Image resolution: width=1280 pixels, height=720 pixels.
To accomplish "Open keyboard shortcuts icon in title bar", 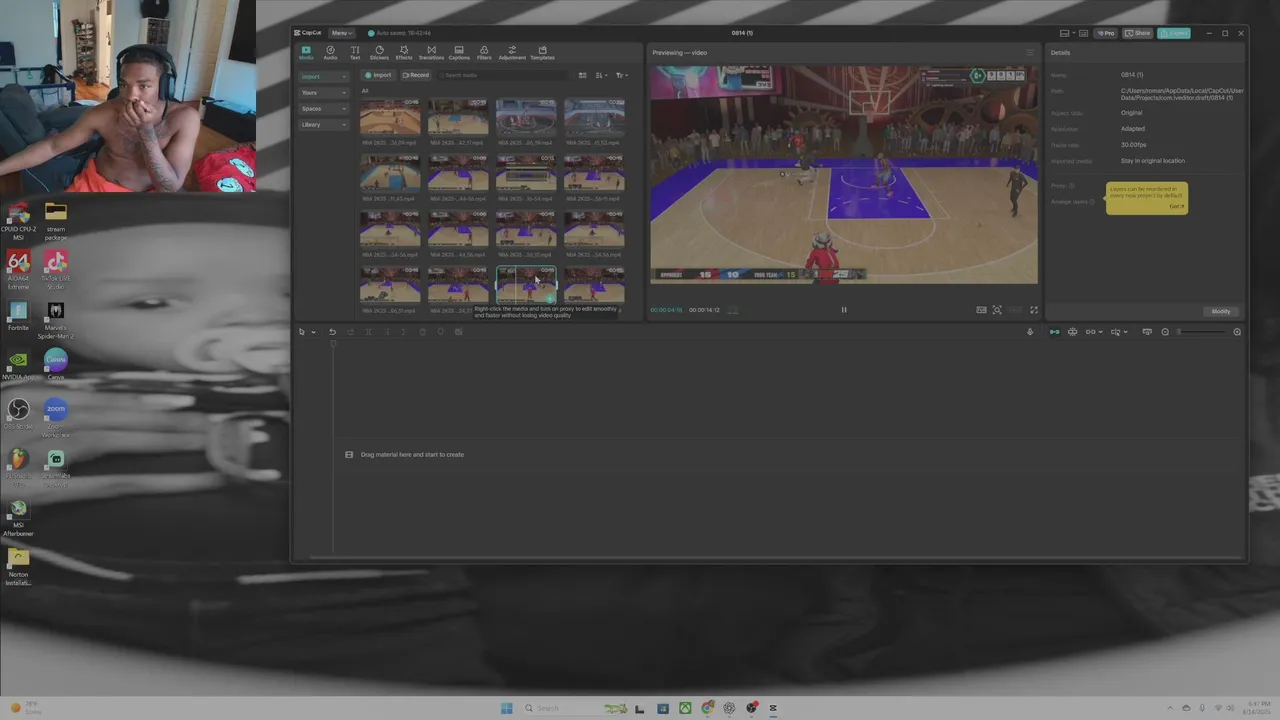I will click(1083, 33).
